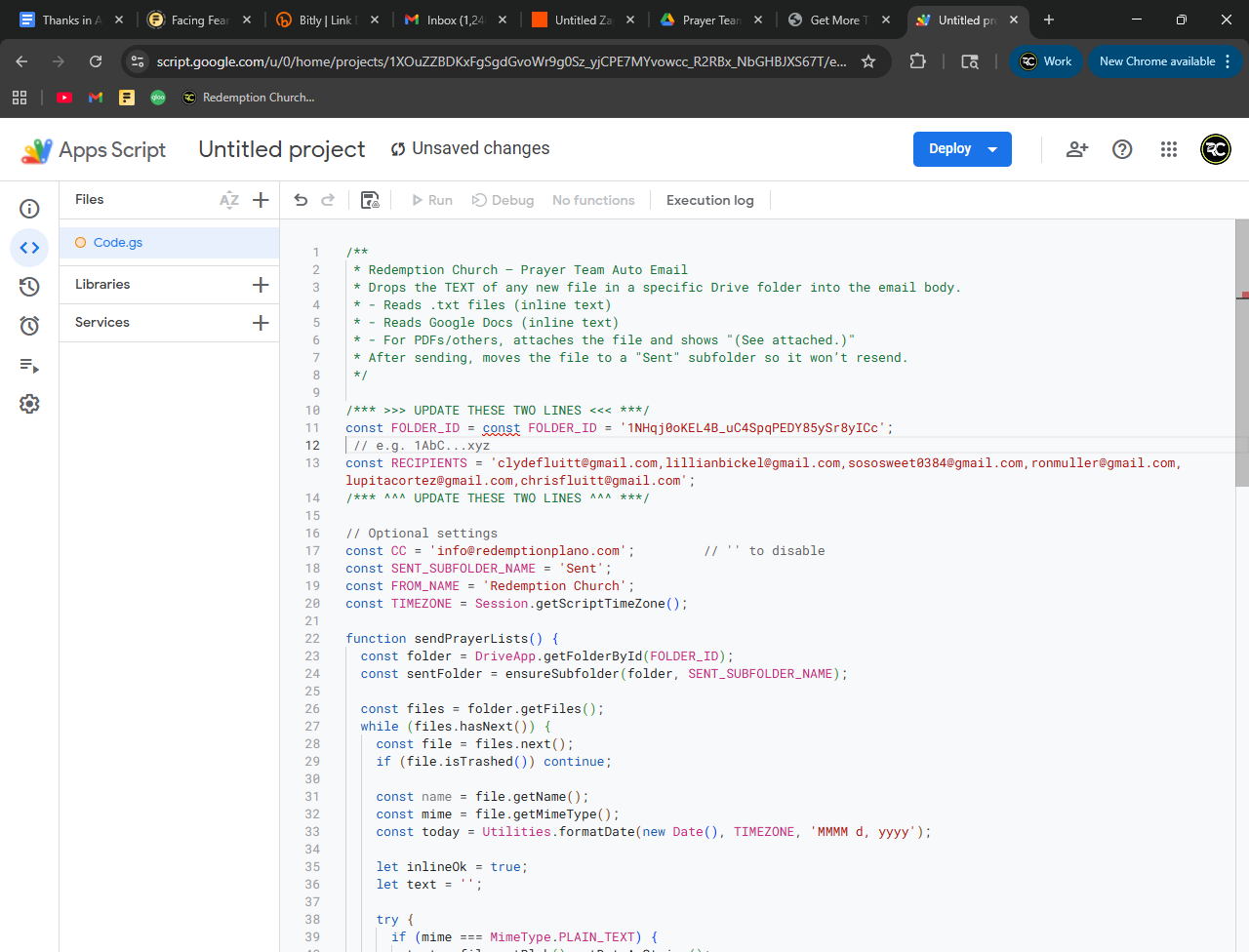This screenshot has width=1249, height=952.
Task: Open the Execution log
Action: [x=709, y=200]
